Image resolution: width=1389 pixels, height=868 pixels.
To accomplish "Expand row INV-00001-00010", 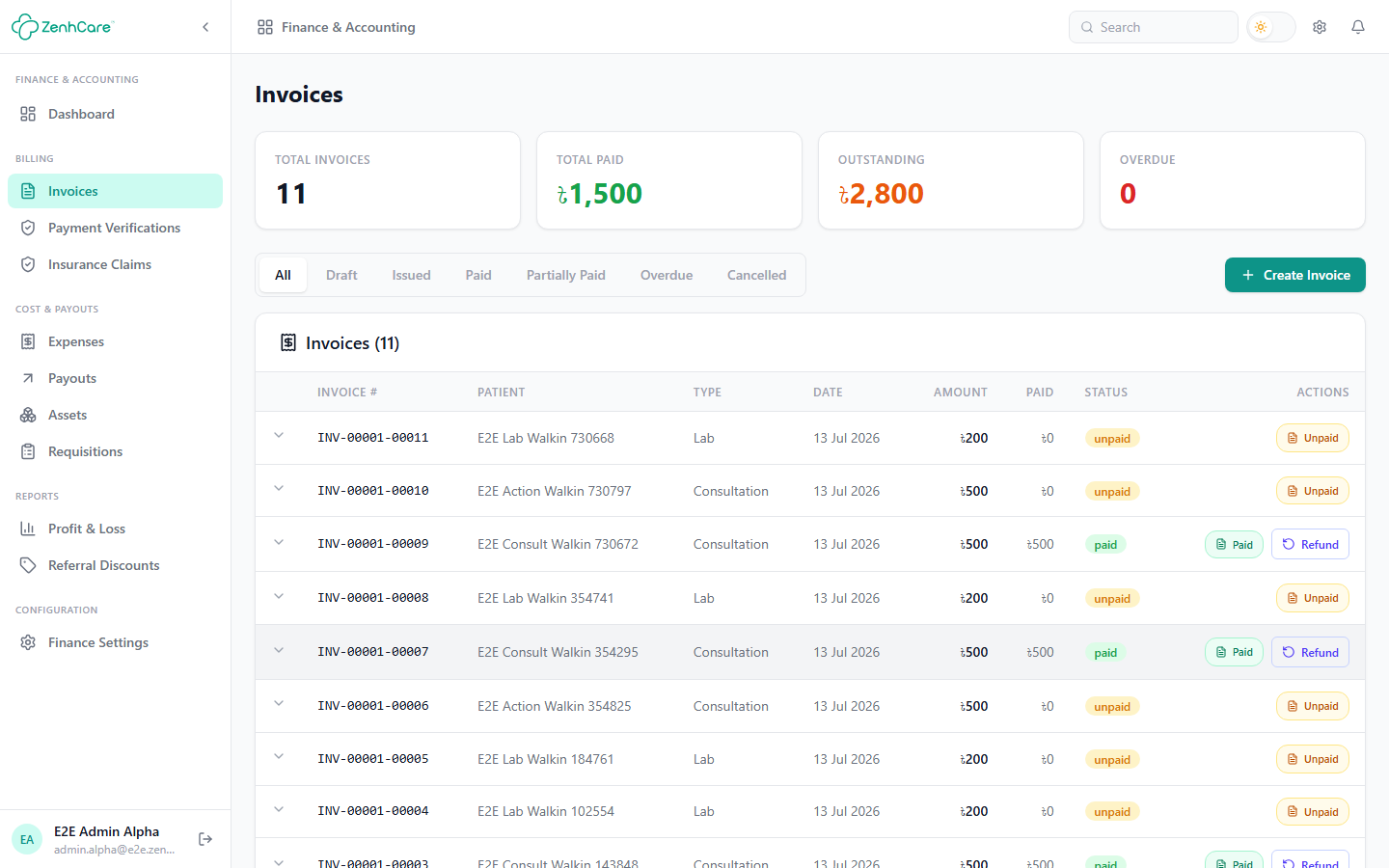I will [279, 488].
